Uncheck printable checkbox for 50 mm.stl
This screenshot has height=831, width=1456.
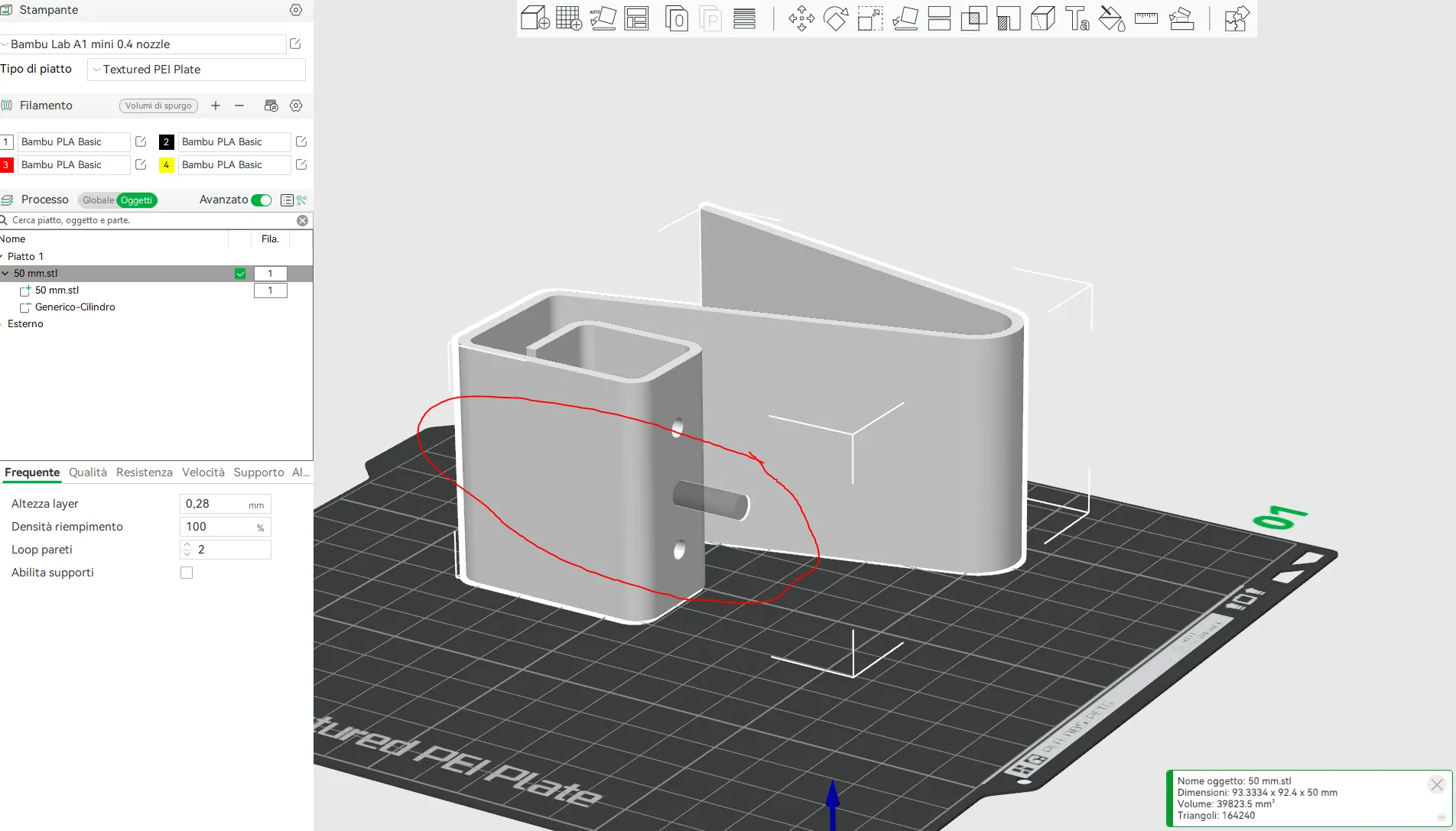click(240, 274)
